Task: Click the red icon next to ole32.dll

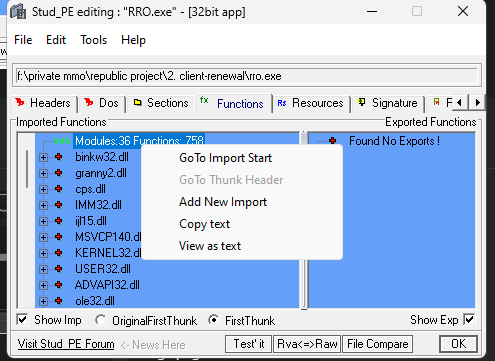Action: pyautogui.click(x=59, y=300)
